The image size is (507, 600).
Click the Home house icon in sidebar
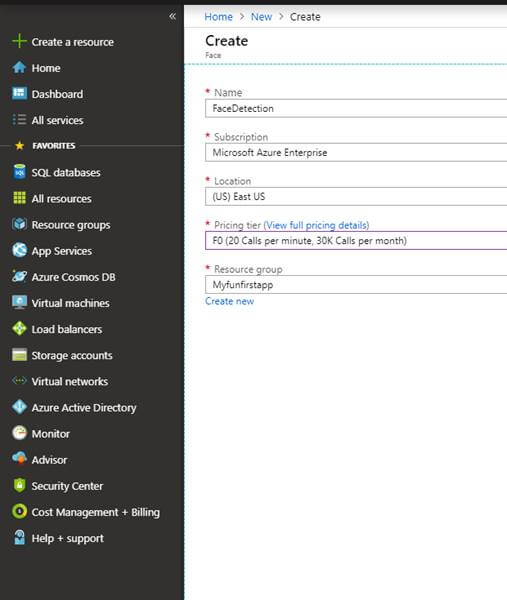click(x=19, y=68)
